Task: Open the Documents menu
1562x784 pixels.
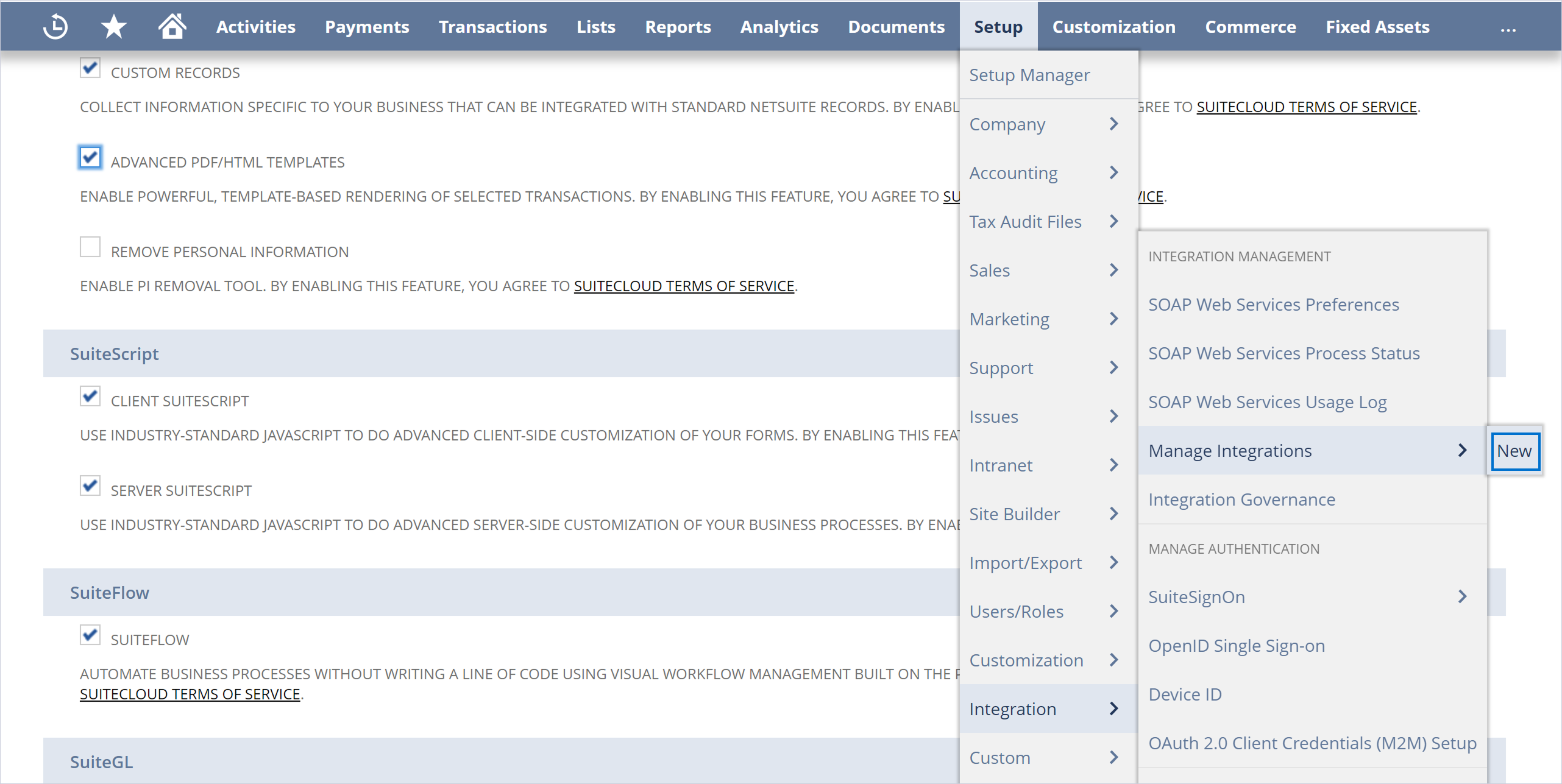Action: [896, 27]
